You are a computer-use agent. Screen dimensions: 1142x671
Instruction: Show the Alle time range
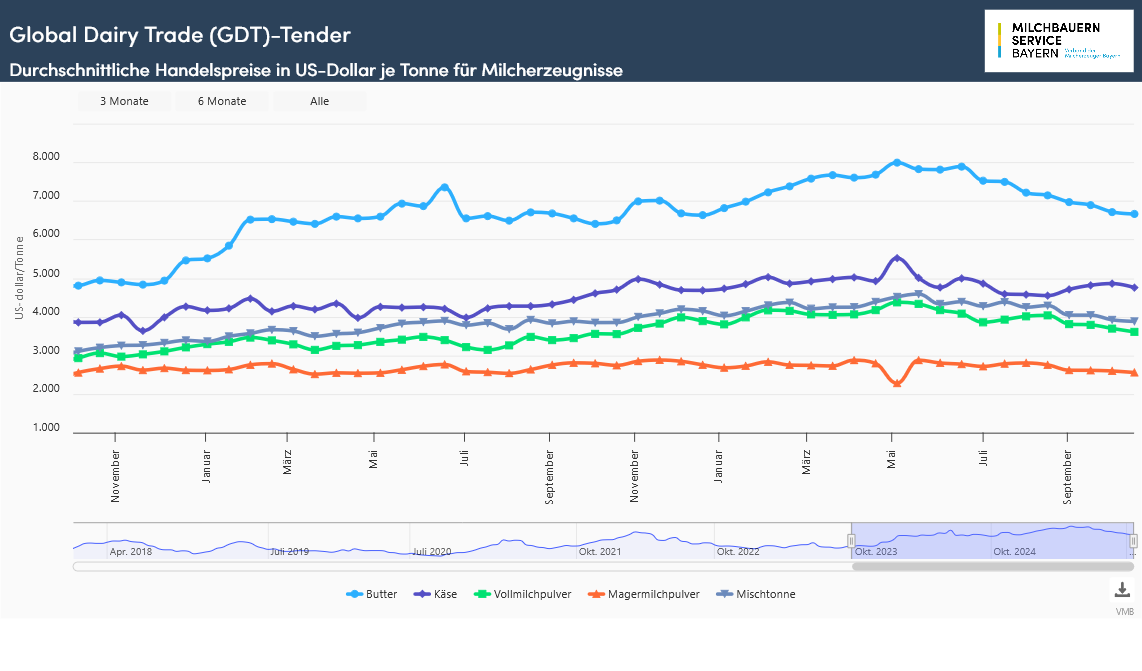[x=320, y=101]
